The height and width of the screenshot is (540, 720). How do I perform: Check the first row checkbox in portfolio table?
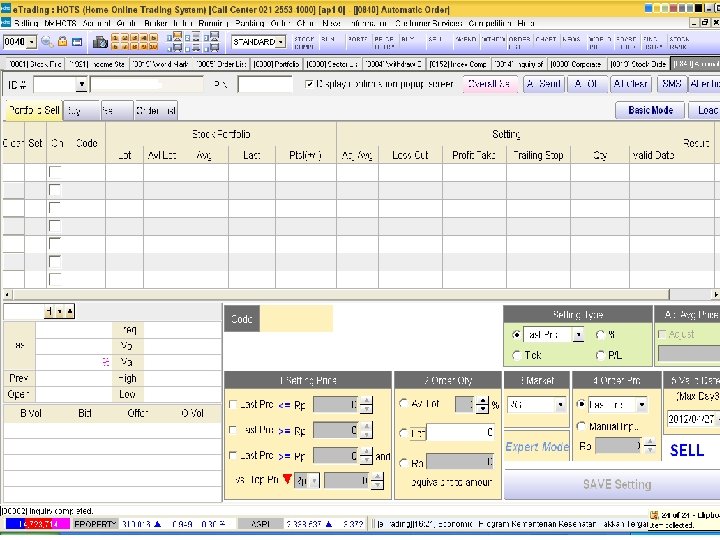coord(55,172)
